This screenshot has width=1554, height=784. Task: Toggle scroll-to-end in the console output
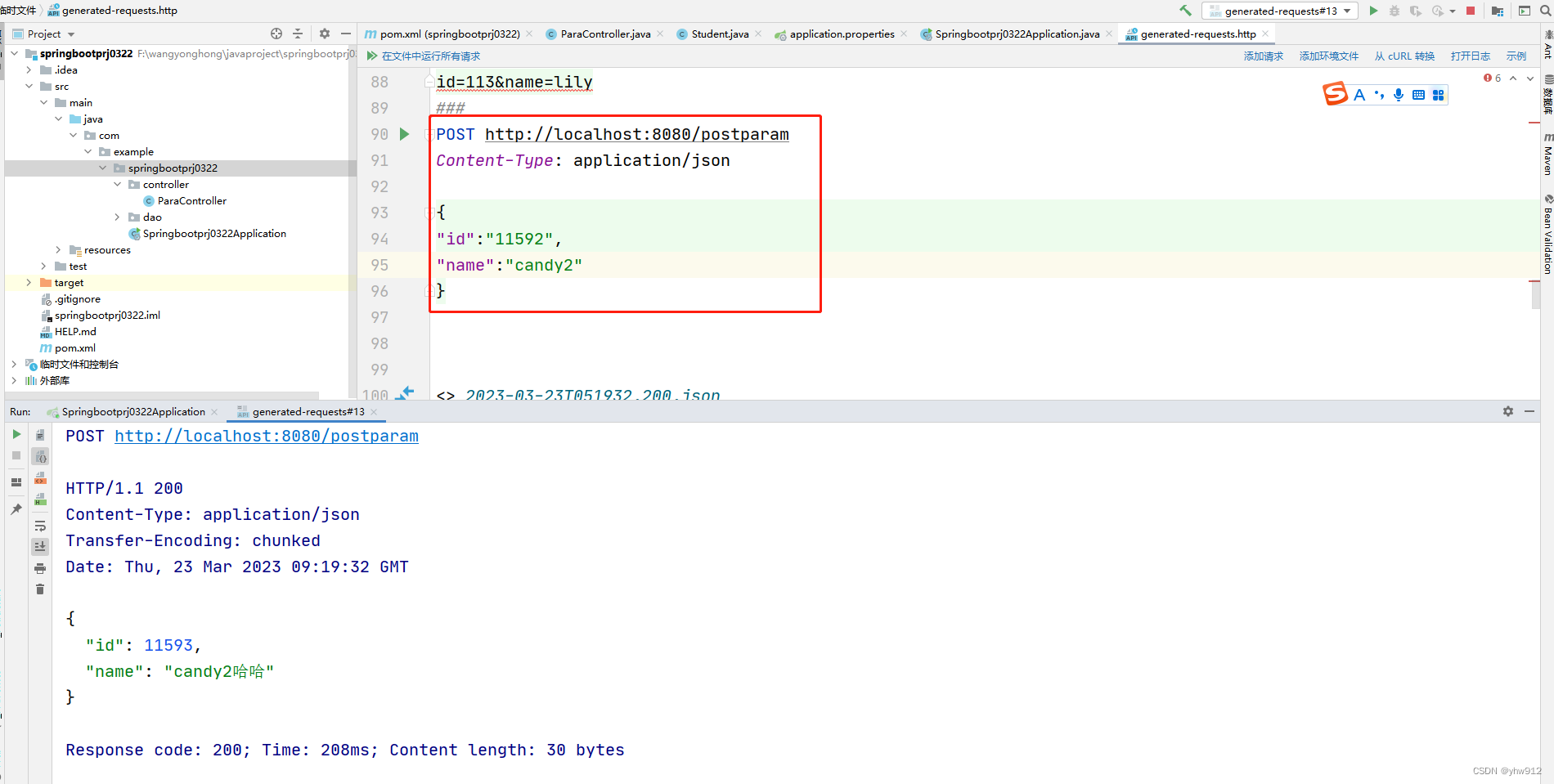coord(40,546)
